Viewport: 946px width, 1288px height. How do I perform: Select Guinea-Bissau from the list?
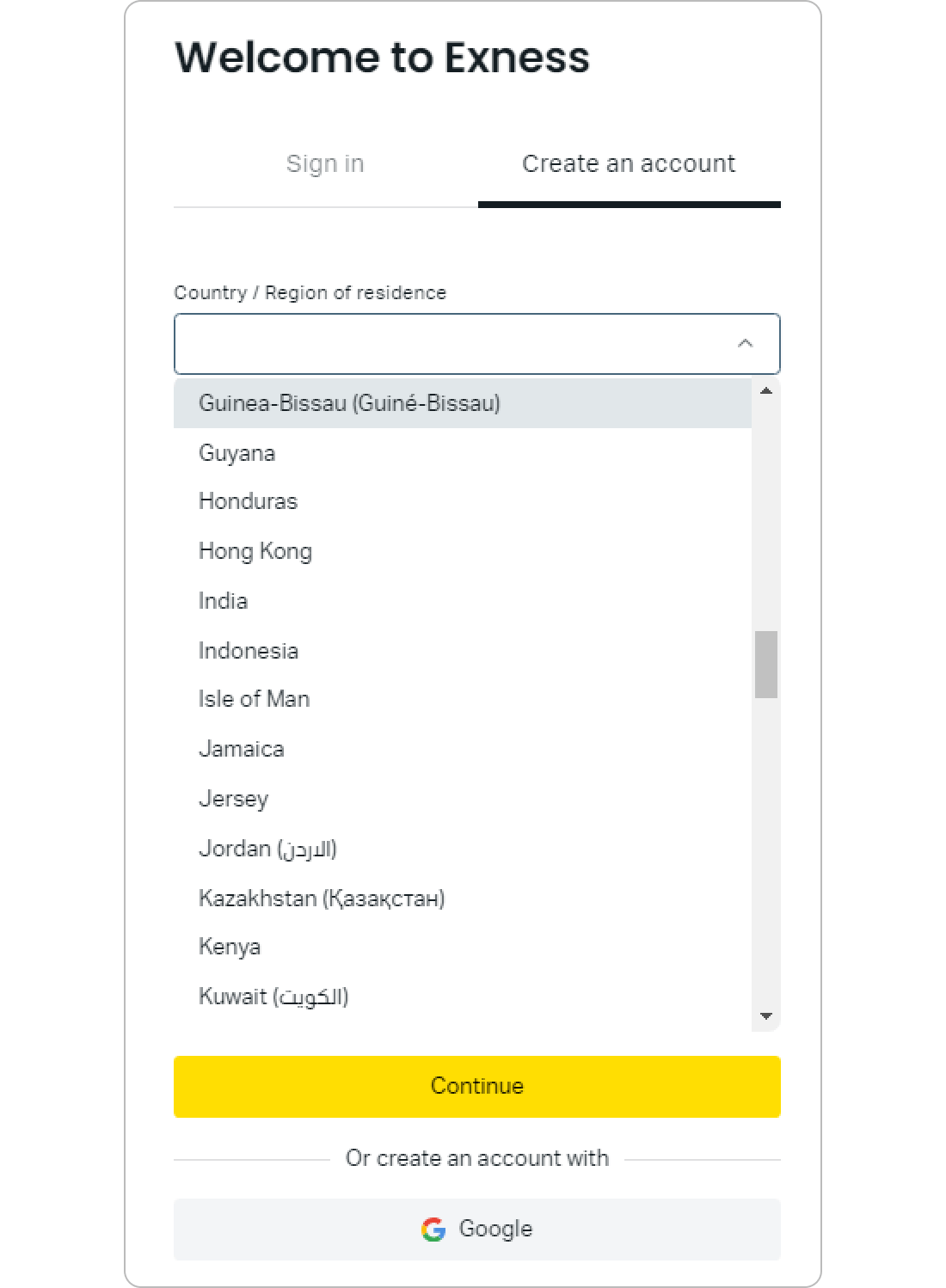click(463, 403)
